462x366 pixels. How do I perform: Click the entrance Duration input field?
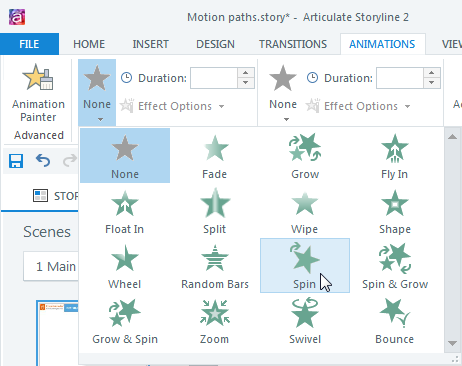click(x=214, y=78)
